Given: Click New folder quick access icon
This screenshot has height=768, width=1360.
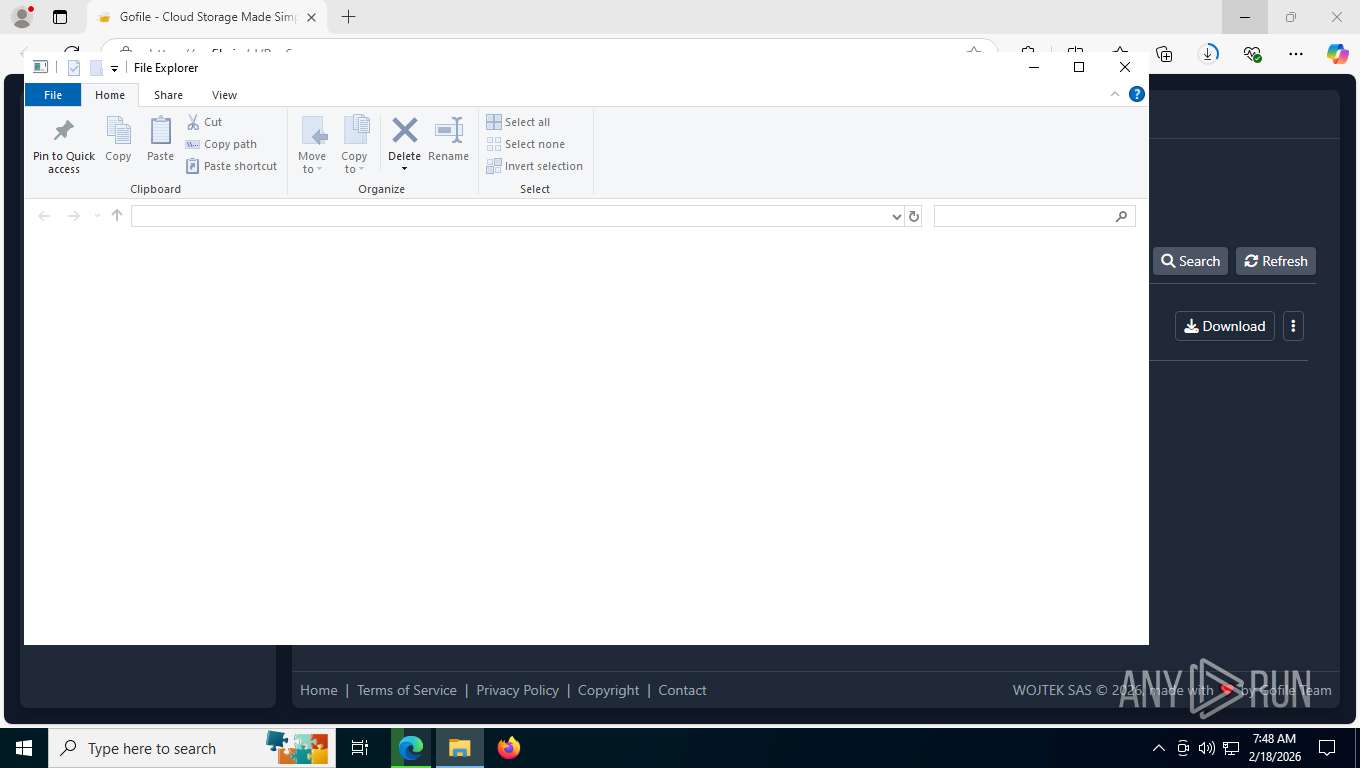Looking at the screenshot, I should point(96,68).
